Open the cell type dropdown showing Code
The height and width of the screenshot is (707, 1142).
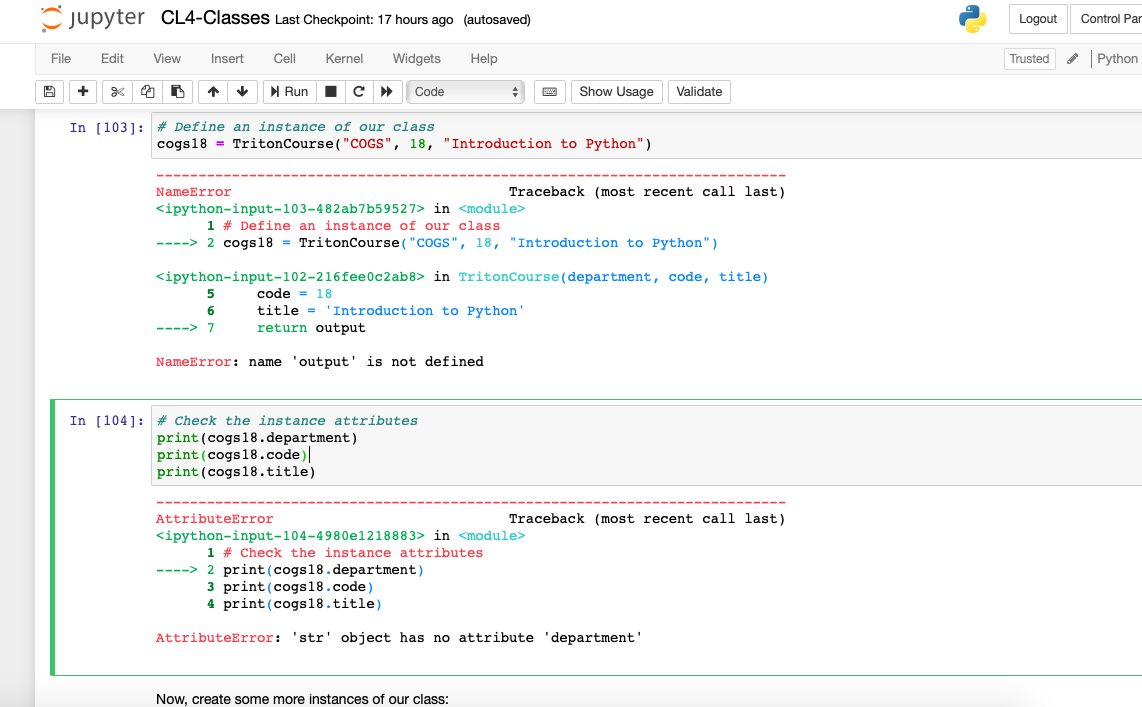coord(465,91)
